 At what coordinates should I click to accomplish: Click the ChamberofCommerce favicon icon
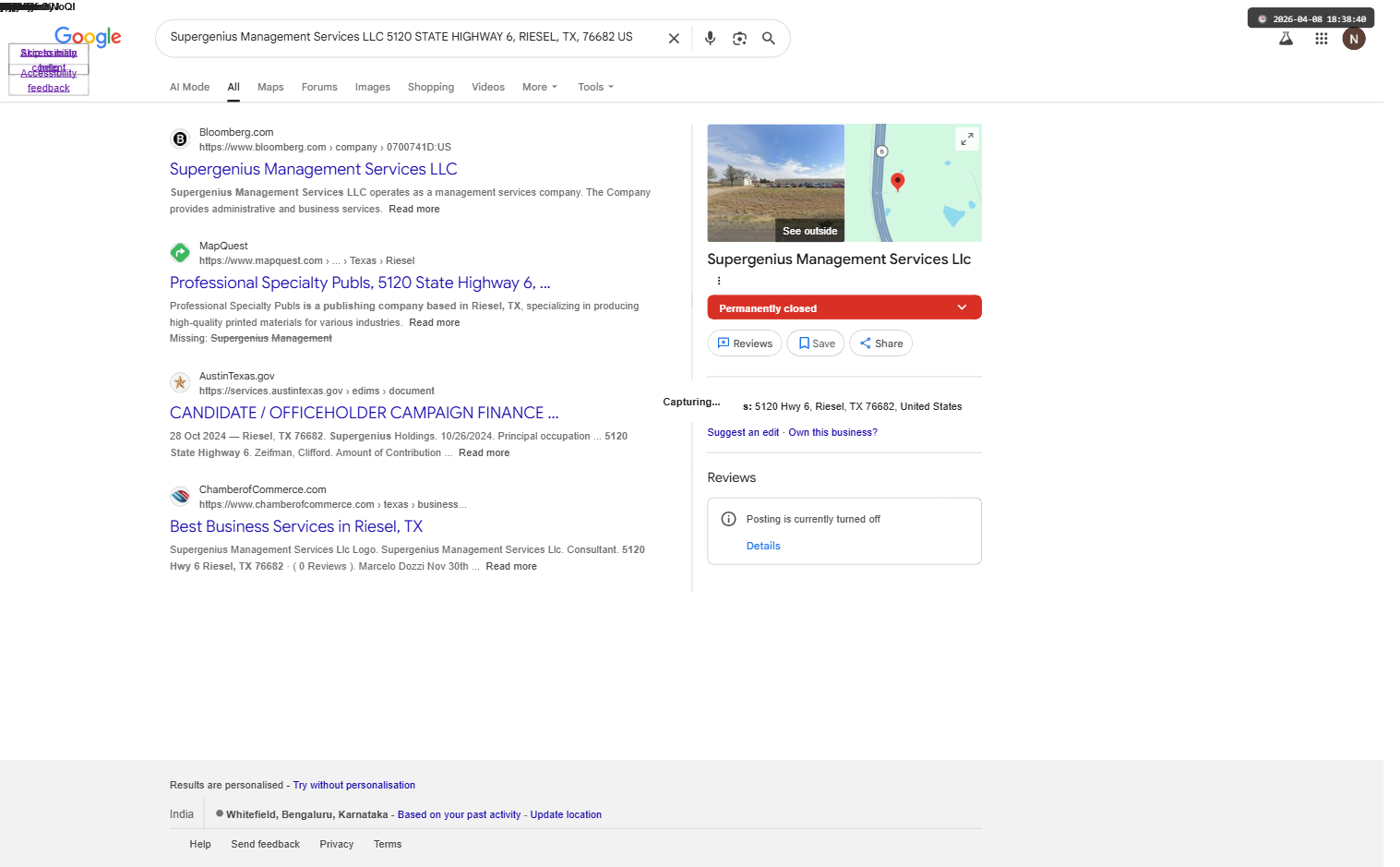click(x=180, y=497)
